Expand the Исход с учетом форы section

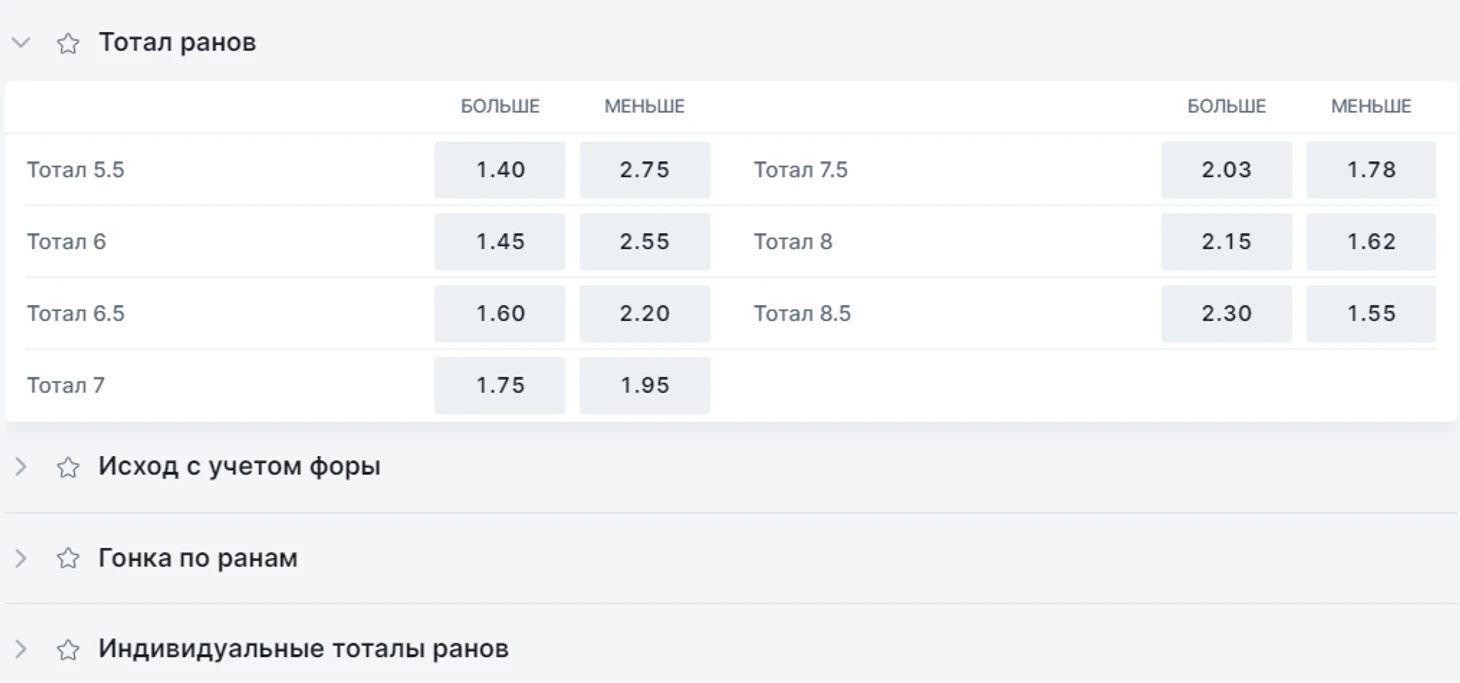pyautogui.click(x=21, y=467)
